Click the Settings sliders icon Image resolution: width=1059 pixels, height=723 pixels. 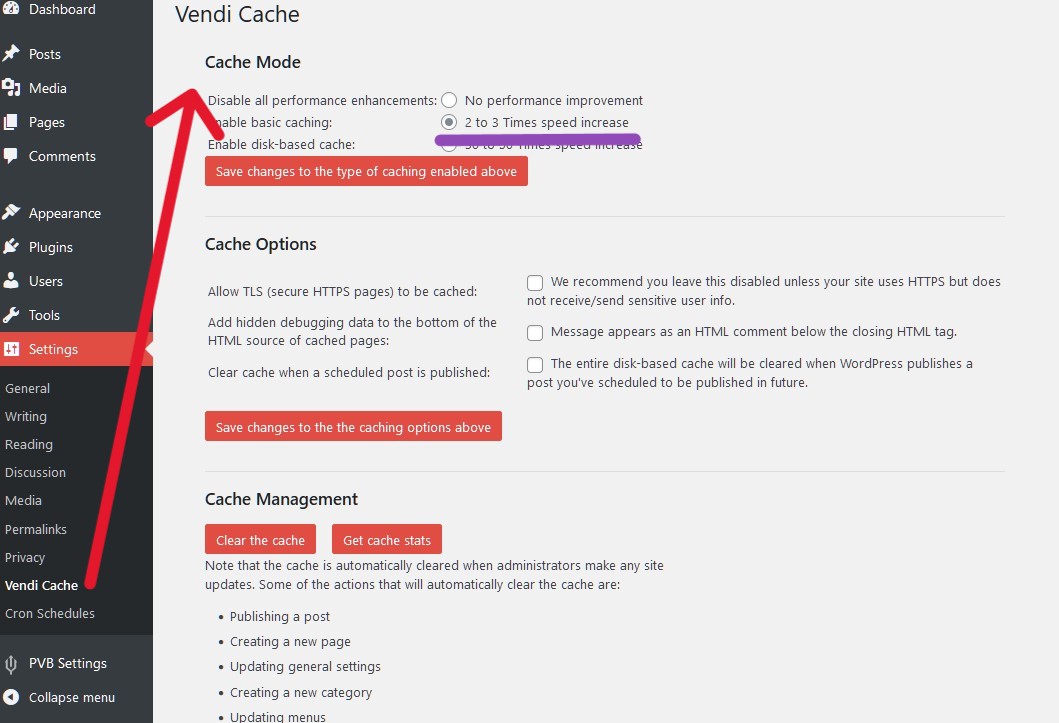(11, 349)
